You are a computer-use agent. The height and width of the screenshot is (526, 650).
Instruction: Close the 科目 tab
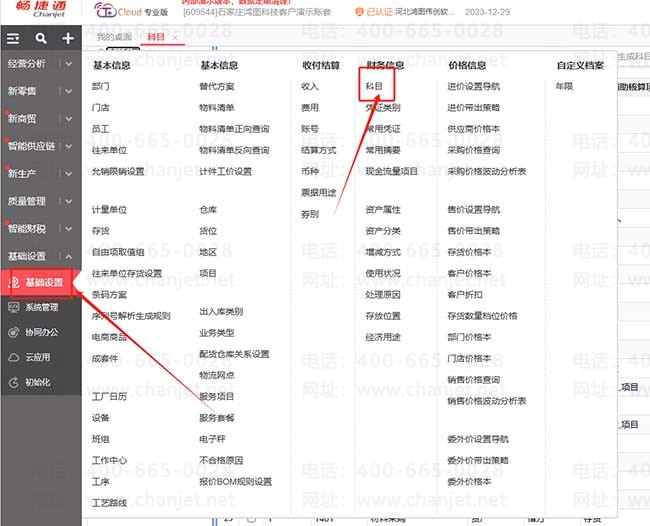[175, 38]
